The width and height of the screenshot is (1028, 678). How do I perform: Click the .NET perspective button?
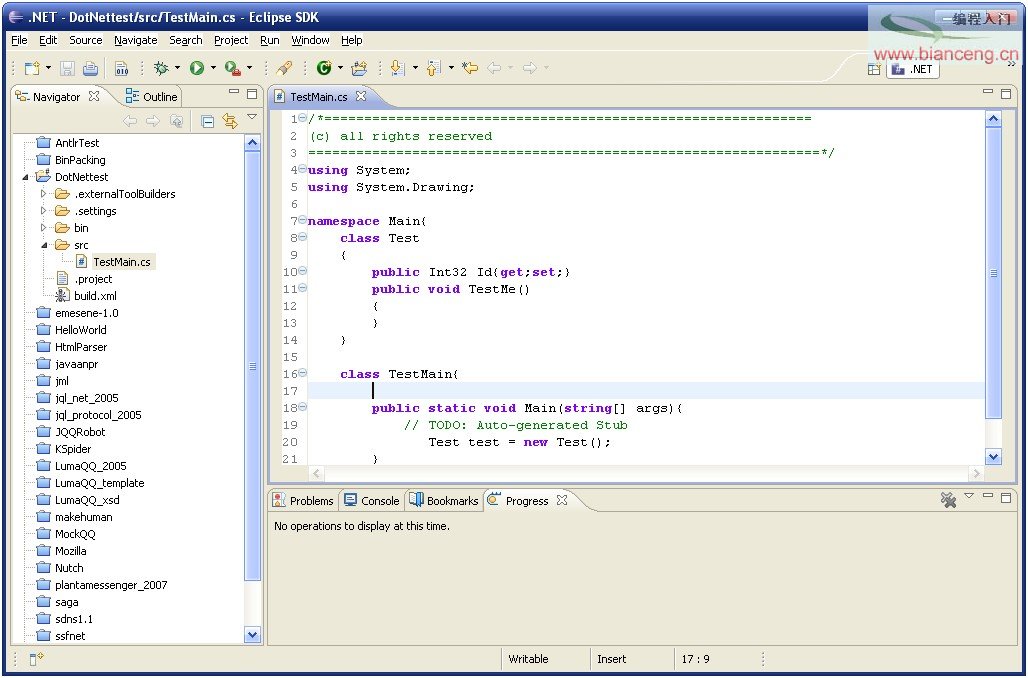coord(913,69)
